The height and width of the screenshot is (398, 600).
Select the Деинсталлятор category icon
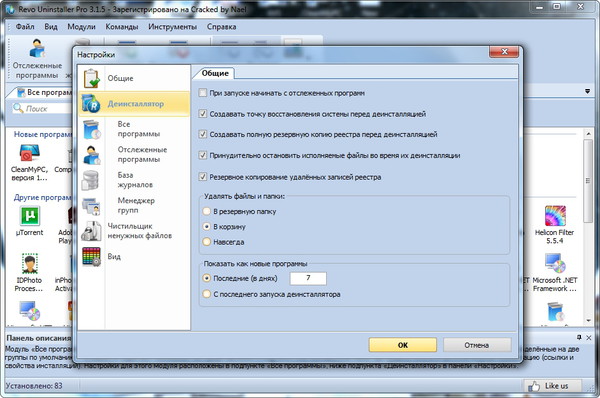[91, 103]
